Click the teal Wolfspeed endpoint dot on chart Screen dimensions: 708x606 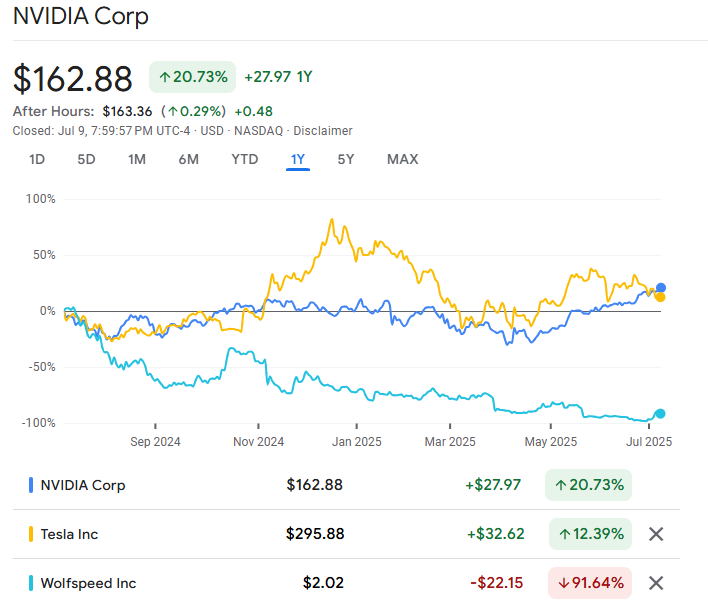(660, 414)
